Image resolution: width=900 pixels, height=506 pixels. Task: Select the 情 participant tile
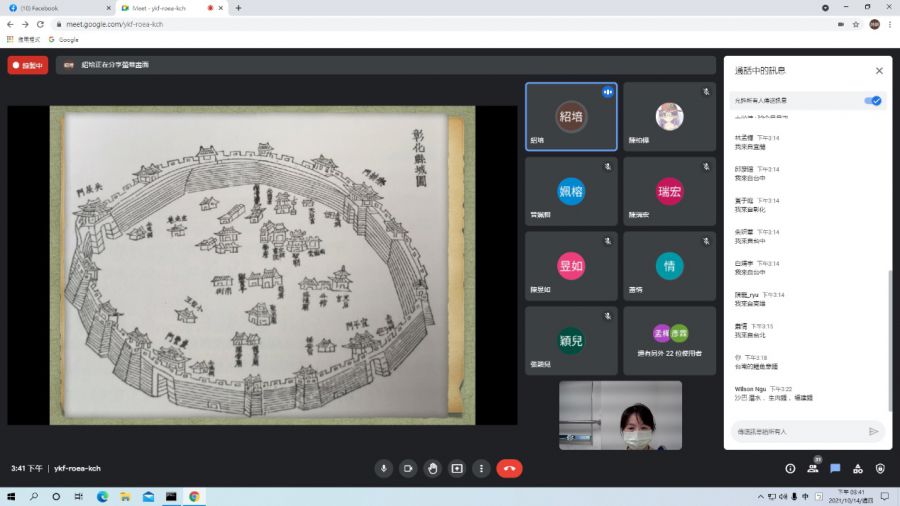click(669, 266)
